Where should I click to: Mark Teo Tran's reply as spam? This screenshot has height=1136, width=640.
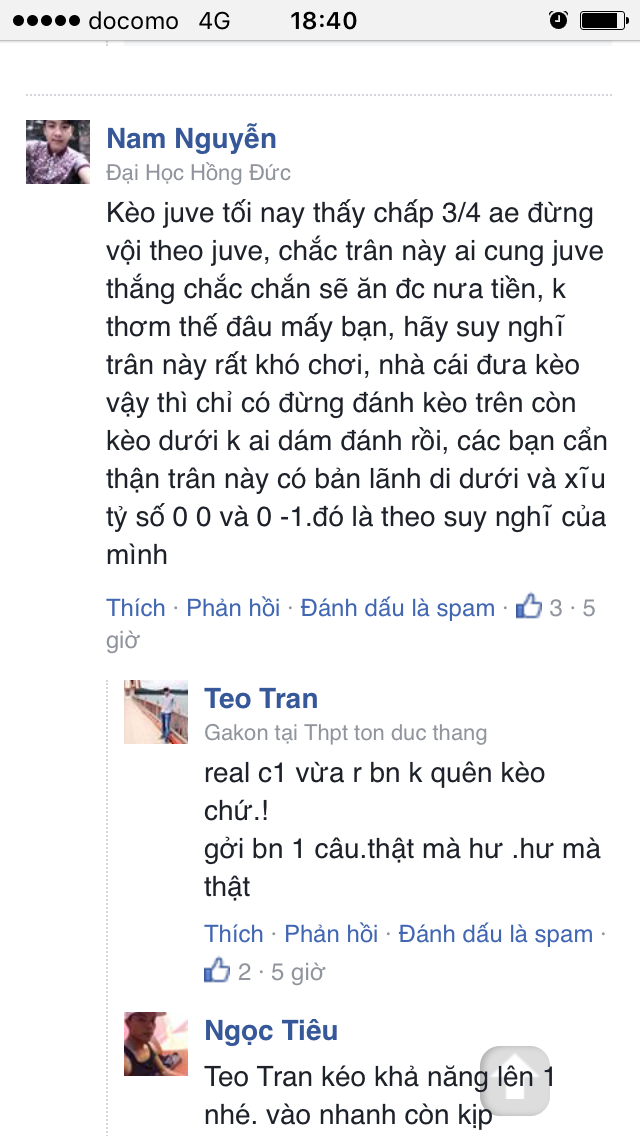pyautogui.click(x=496, y=933)
